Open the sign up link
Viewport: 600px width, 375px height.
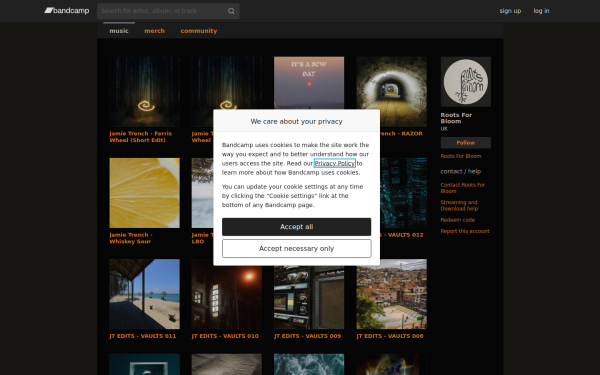pos(510,11)
